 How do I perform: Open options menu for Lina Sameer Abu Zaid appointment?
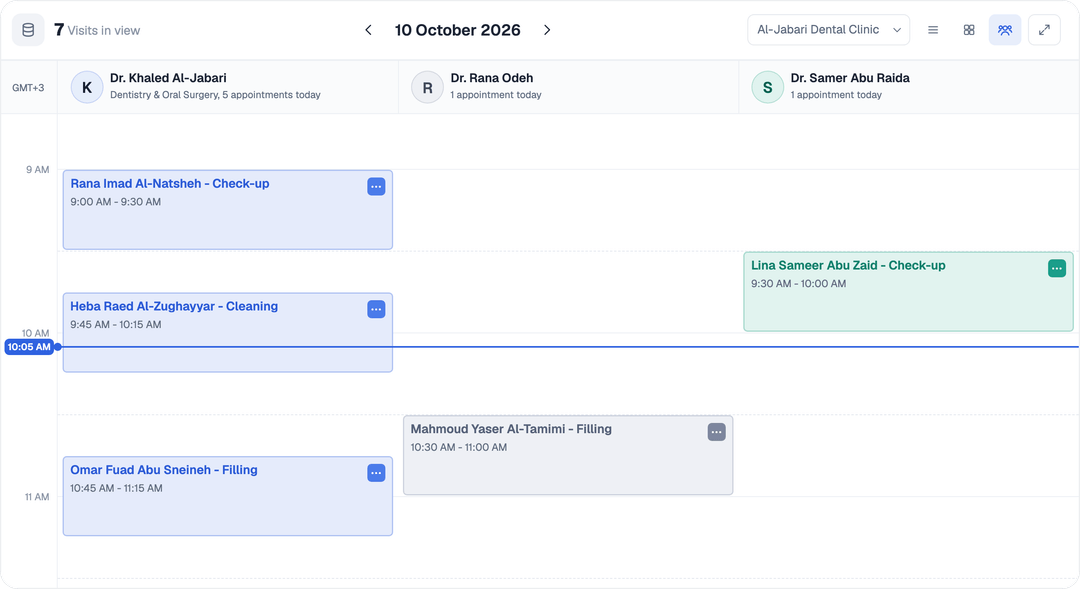1057,269
